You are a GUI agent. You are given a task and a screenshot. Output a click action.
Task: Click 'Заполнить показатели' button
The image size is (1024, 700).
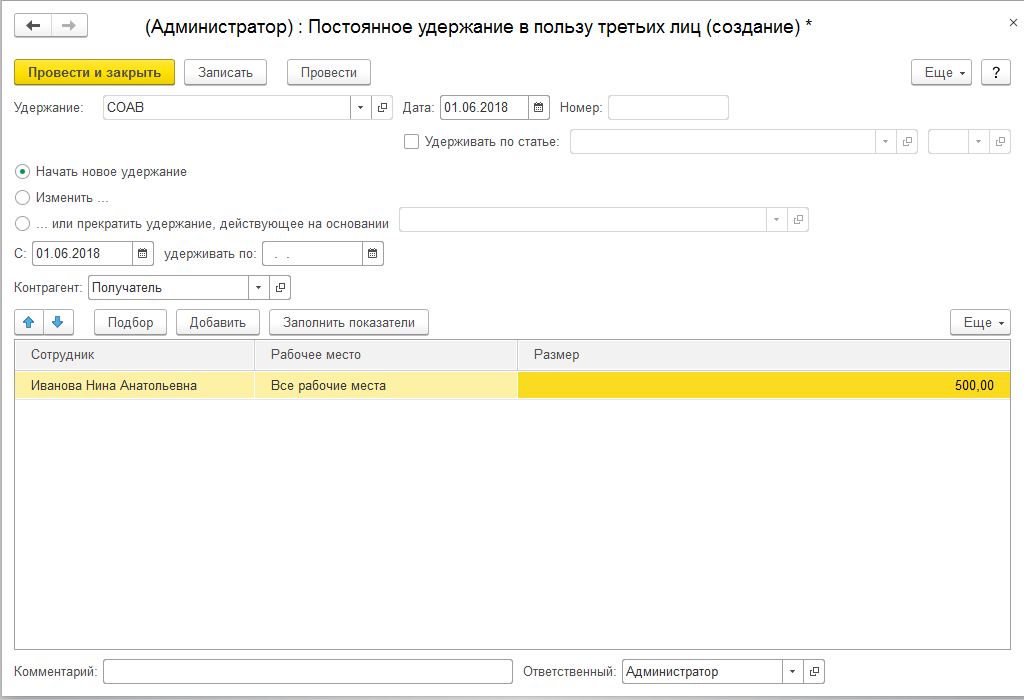(348, 322)
